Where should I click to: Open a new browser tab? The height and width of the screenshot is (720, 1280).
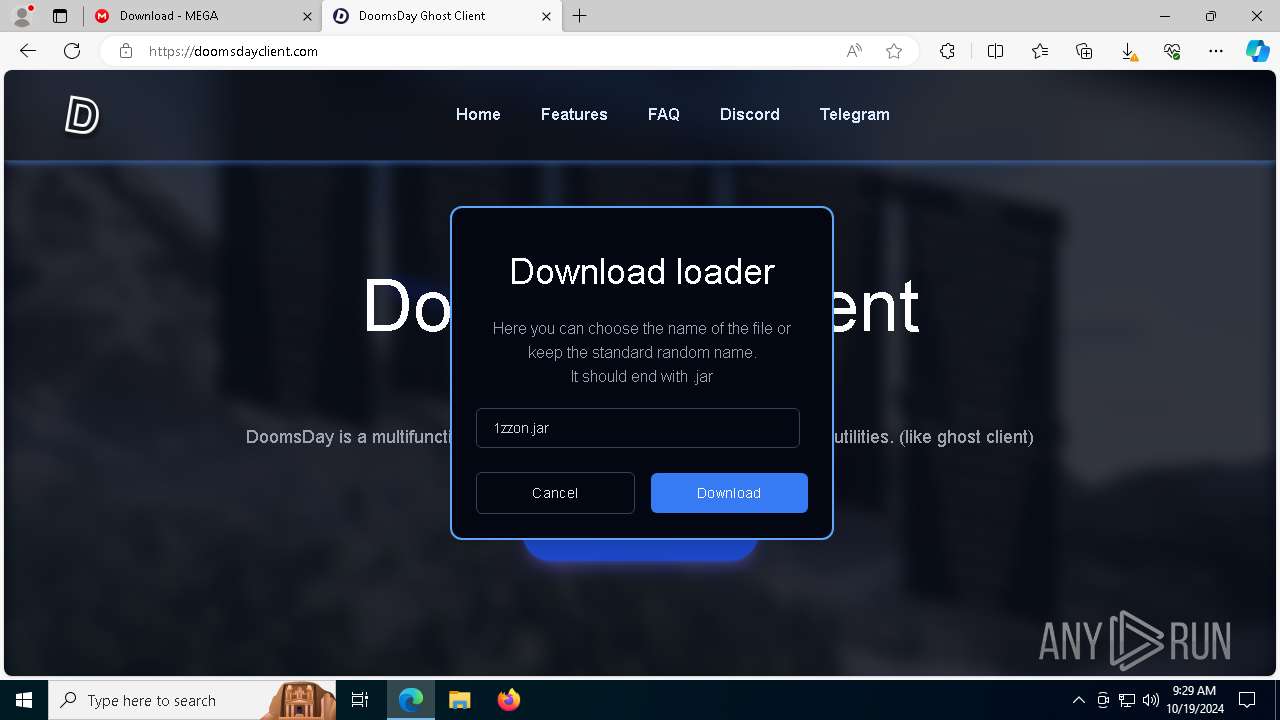[x=580, y=16]
